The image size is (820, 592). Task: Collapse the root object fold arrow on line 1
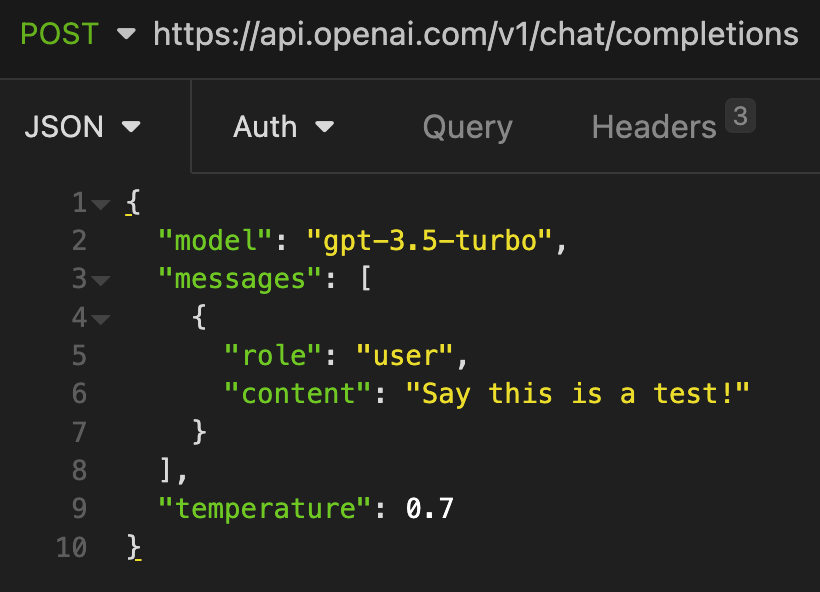pos(100,204)
